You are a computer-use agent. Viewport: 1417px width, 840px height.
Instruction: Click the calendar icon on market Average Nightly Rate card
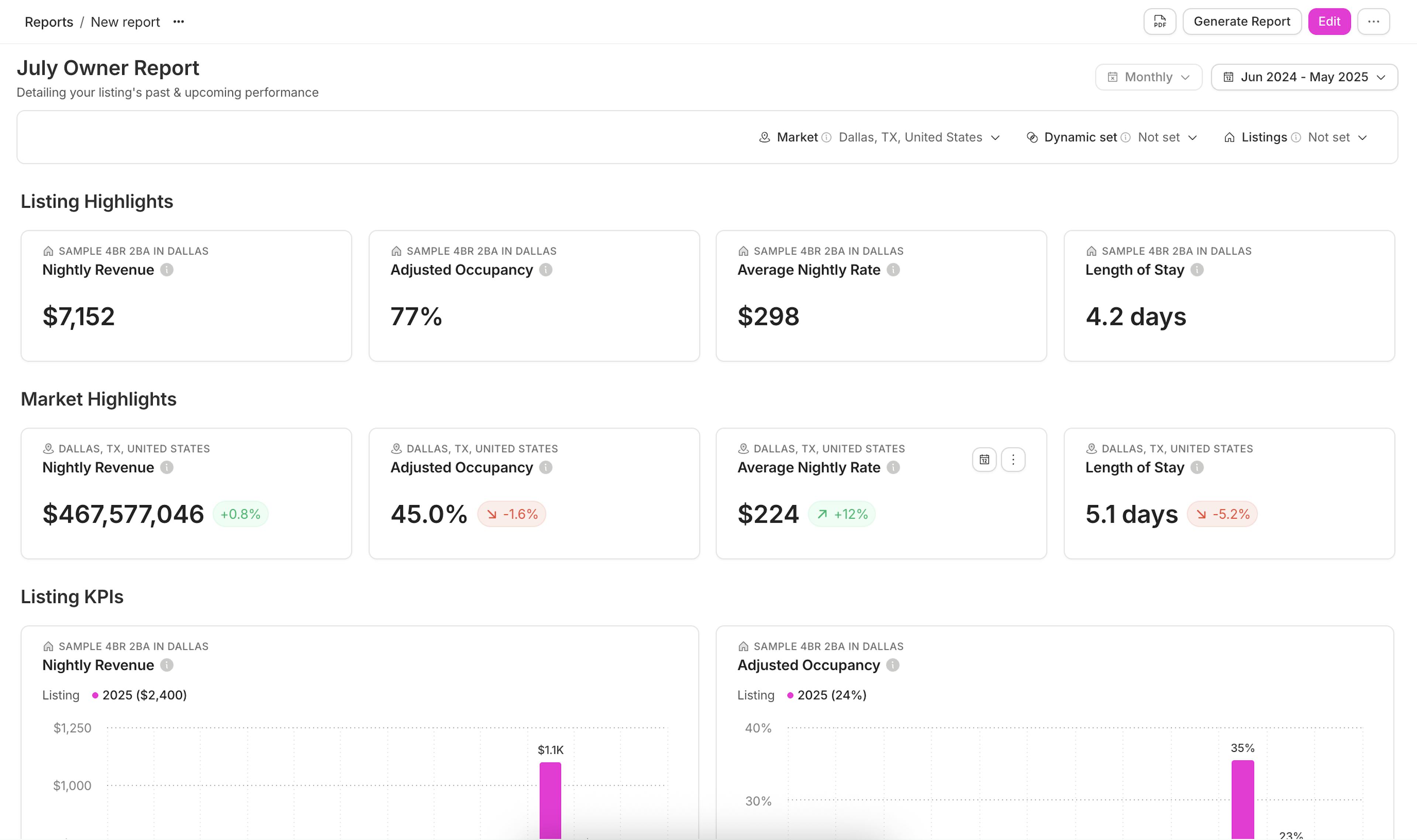[x=984, y=459]
